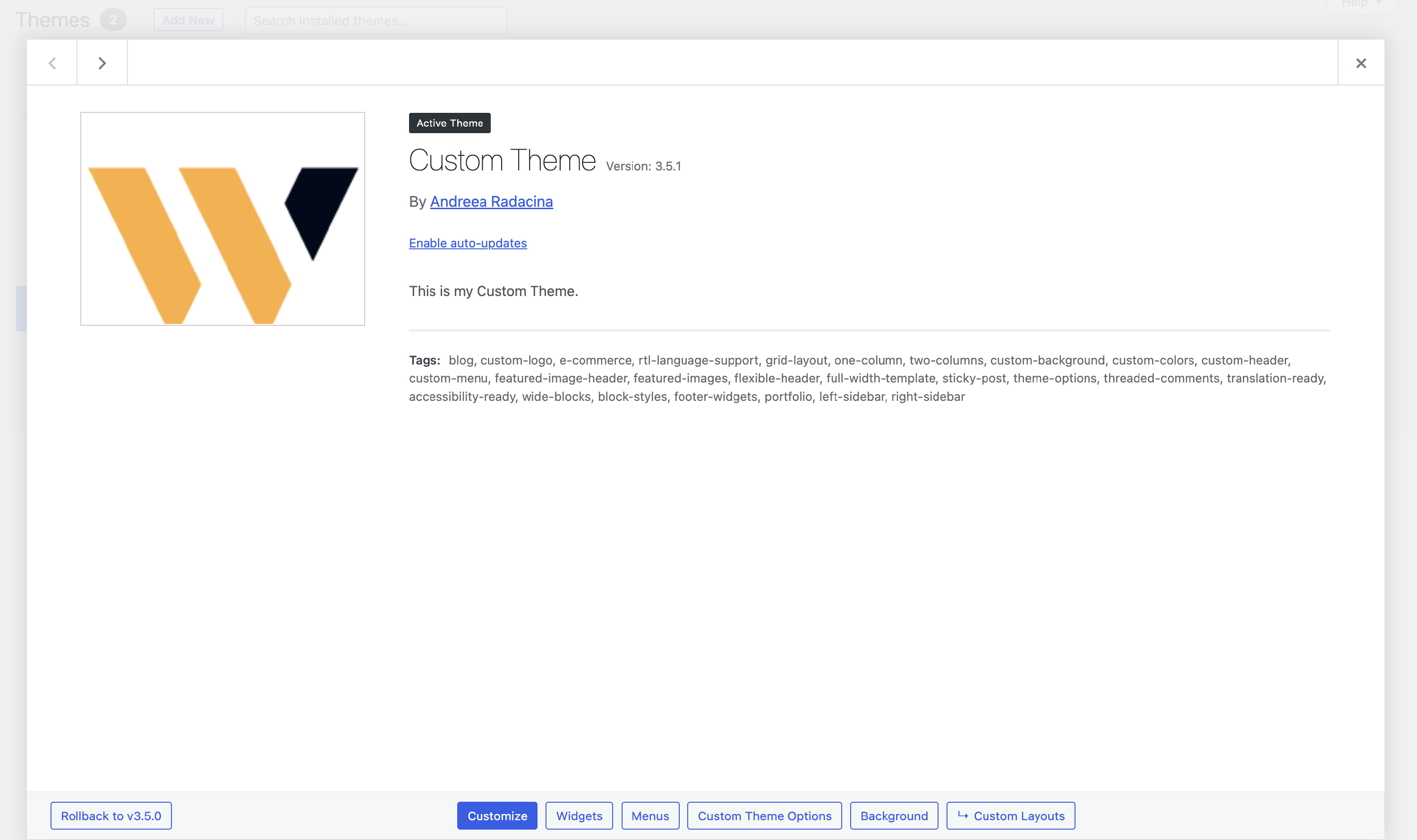Enable auto-updates for Custom Theme

click(x=468, y=243)
